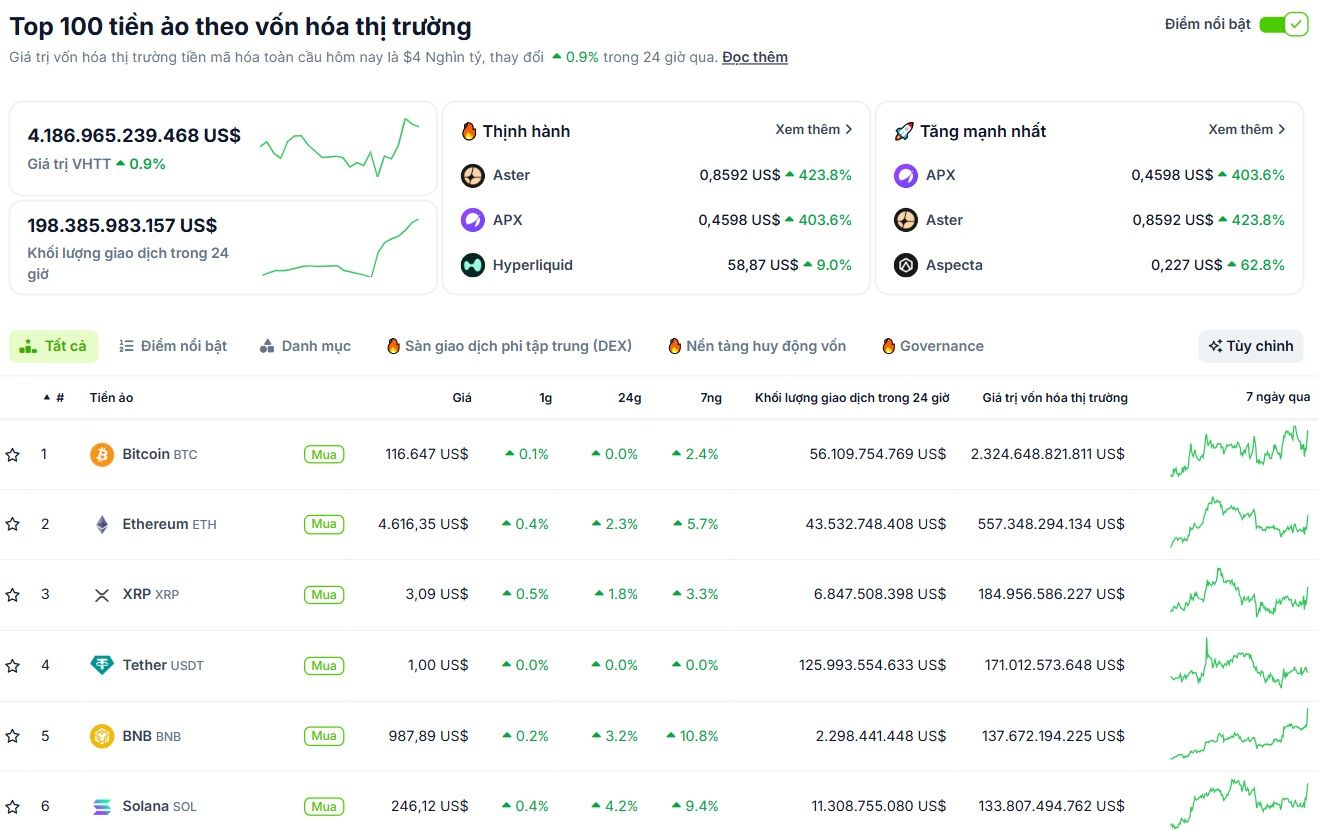
Task: Click the Mua button for Tether
Action: tap(323, 664)
